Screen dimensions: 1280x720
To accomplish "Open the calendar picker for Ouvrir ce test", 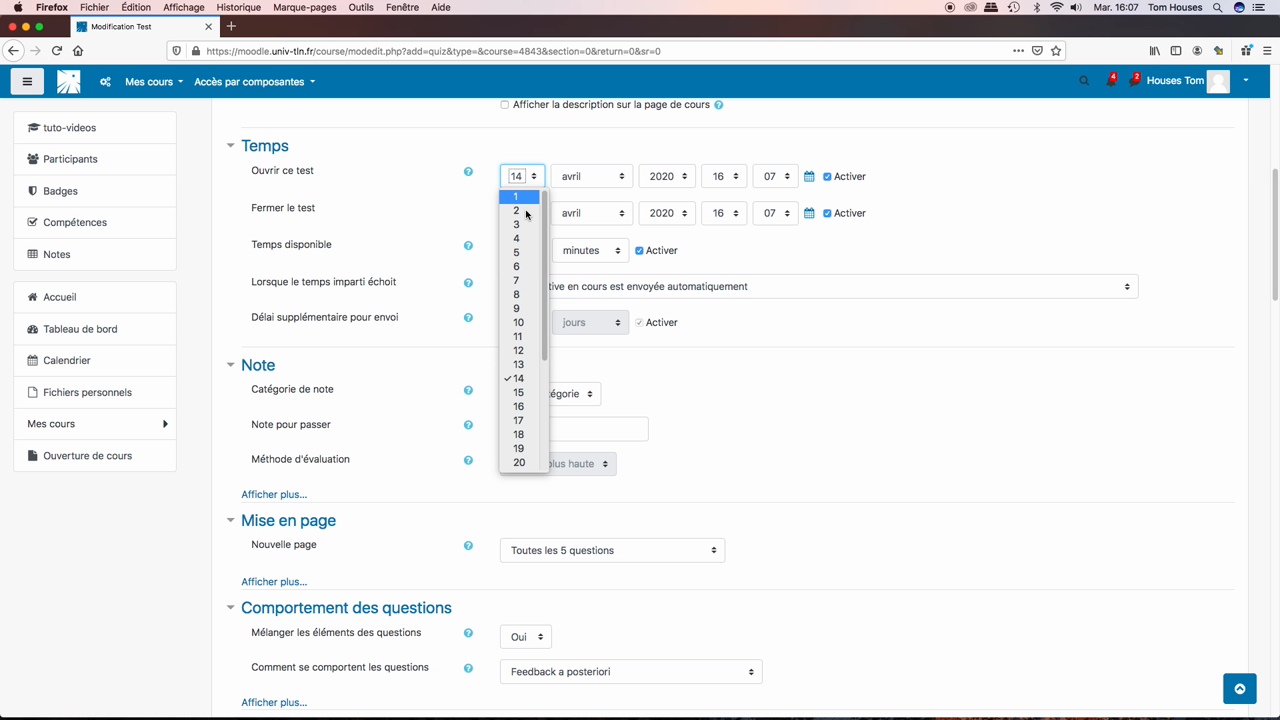I will 810,177.
